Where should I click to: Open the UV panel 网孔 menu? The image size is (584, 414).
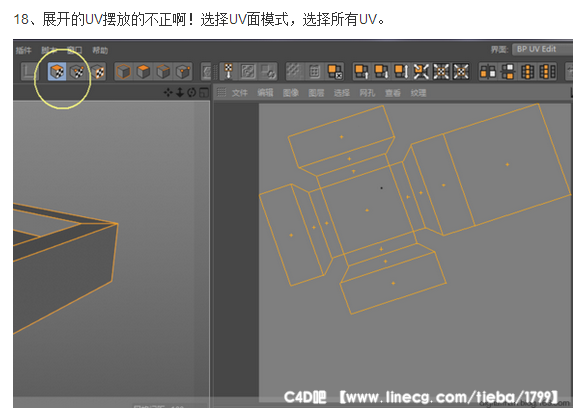(x=367, y=93)
